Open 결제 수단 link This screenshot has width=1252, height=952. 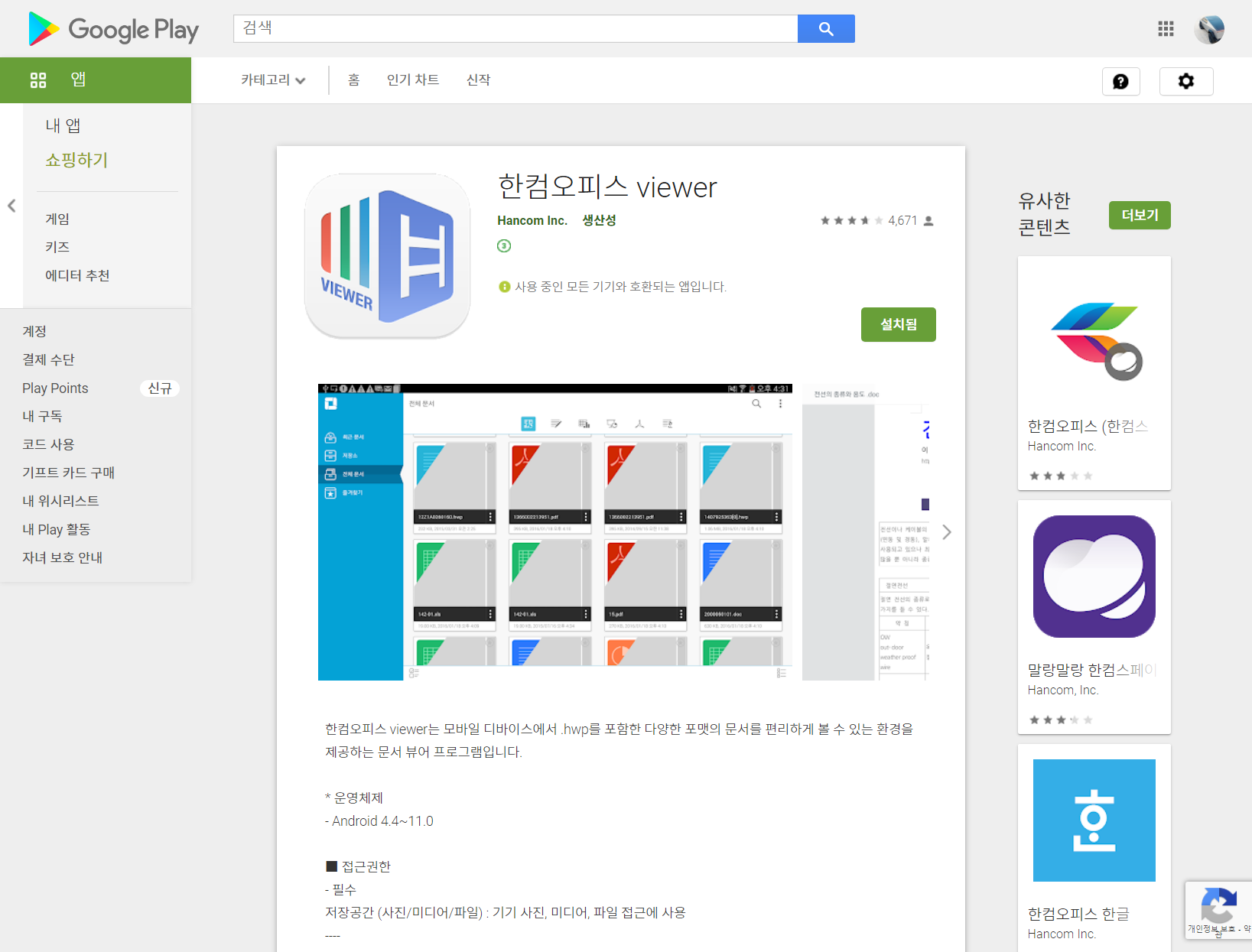click(x=48, y=359)
